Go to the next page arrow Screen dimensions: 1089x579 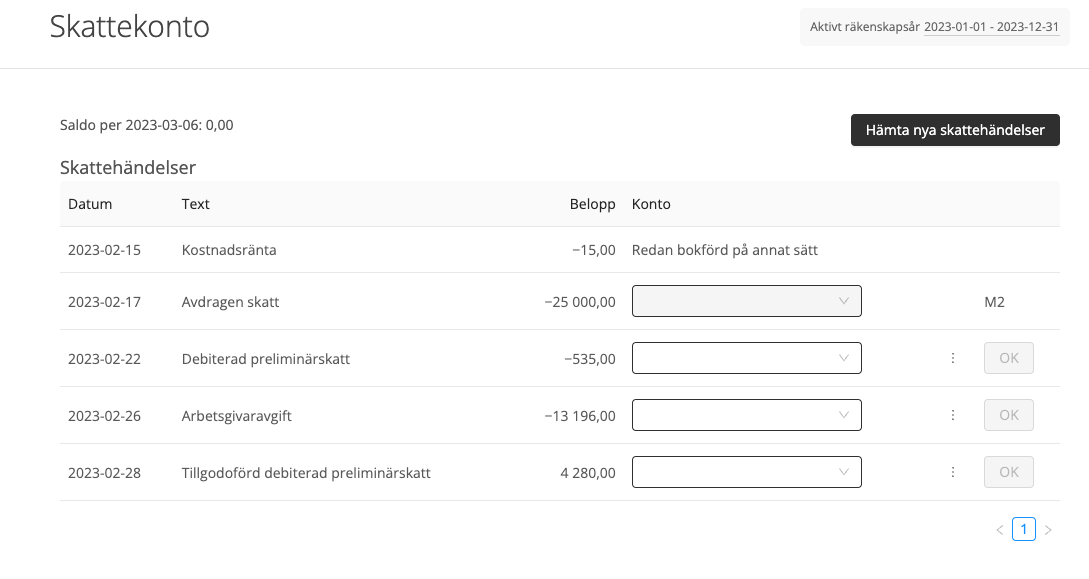click(x=1048, y=530)
